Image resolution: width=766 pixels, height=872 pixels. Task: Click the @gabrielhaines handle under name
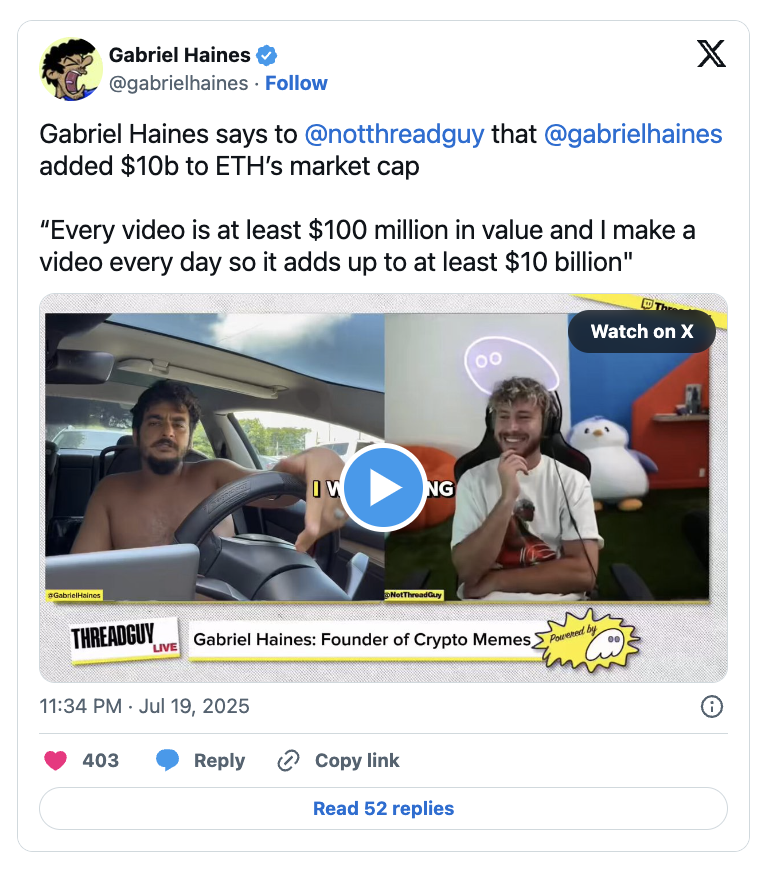[x=179, y=83]
